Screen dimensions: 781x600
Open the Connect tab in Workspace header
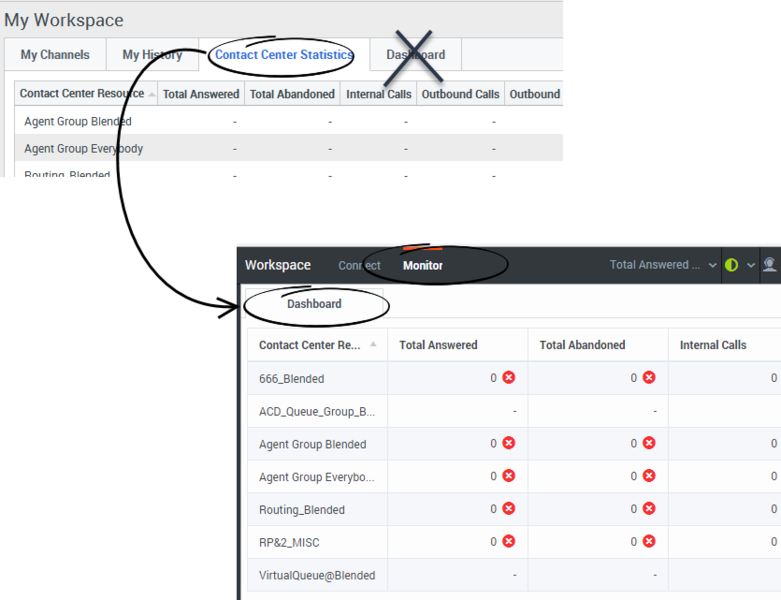pos(359,265)
